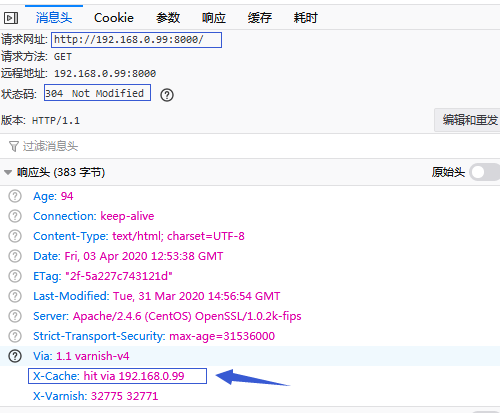Switch to the Cookie tab
The image size is (500, 413).
pyautogui.click(x=114, y=18)
